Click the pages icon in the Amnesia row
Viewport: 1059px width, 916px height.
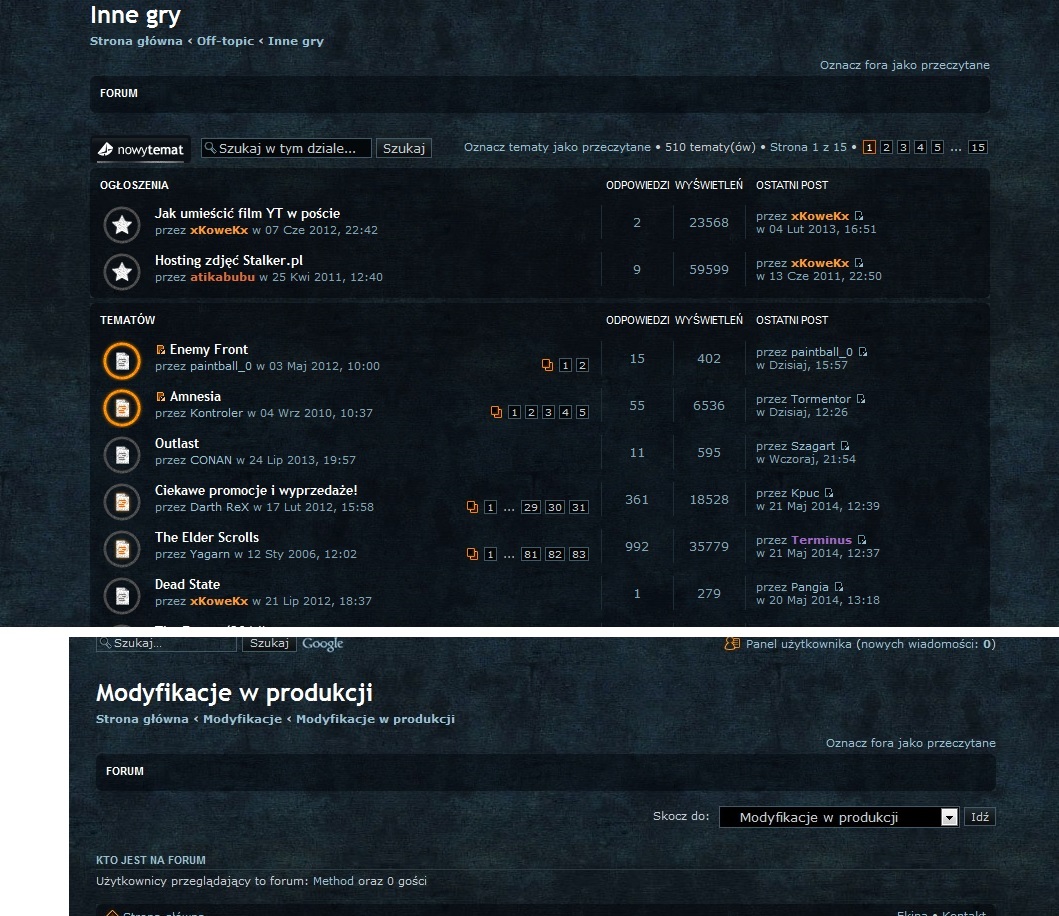[x=496, y=412]
